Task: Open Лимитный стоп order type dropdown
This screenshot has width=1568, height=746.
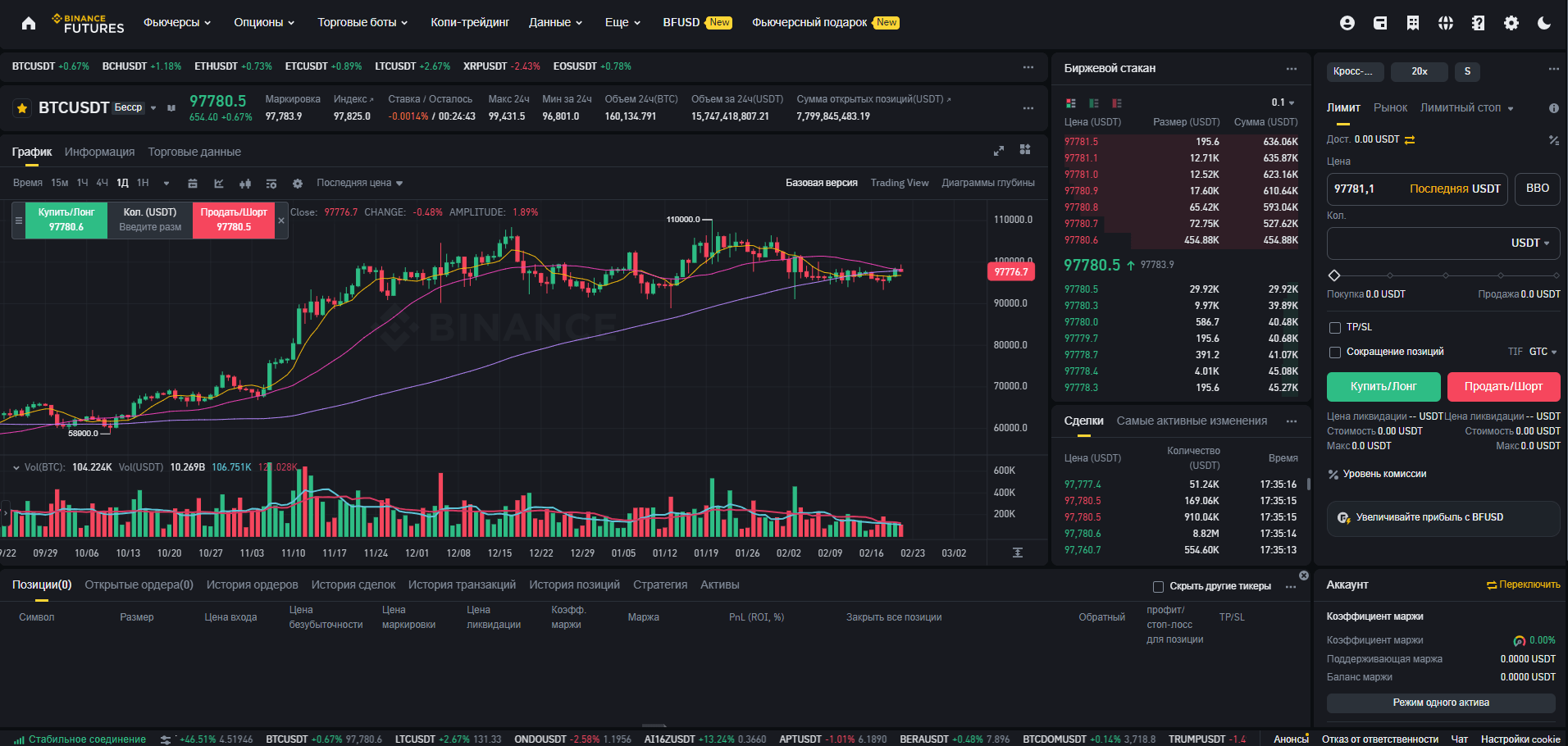Action: (1467, 108)
